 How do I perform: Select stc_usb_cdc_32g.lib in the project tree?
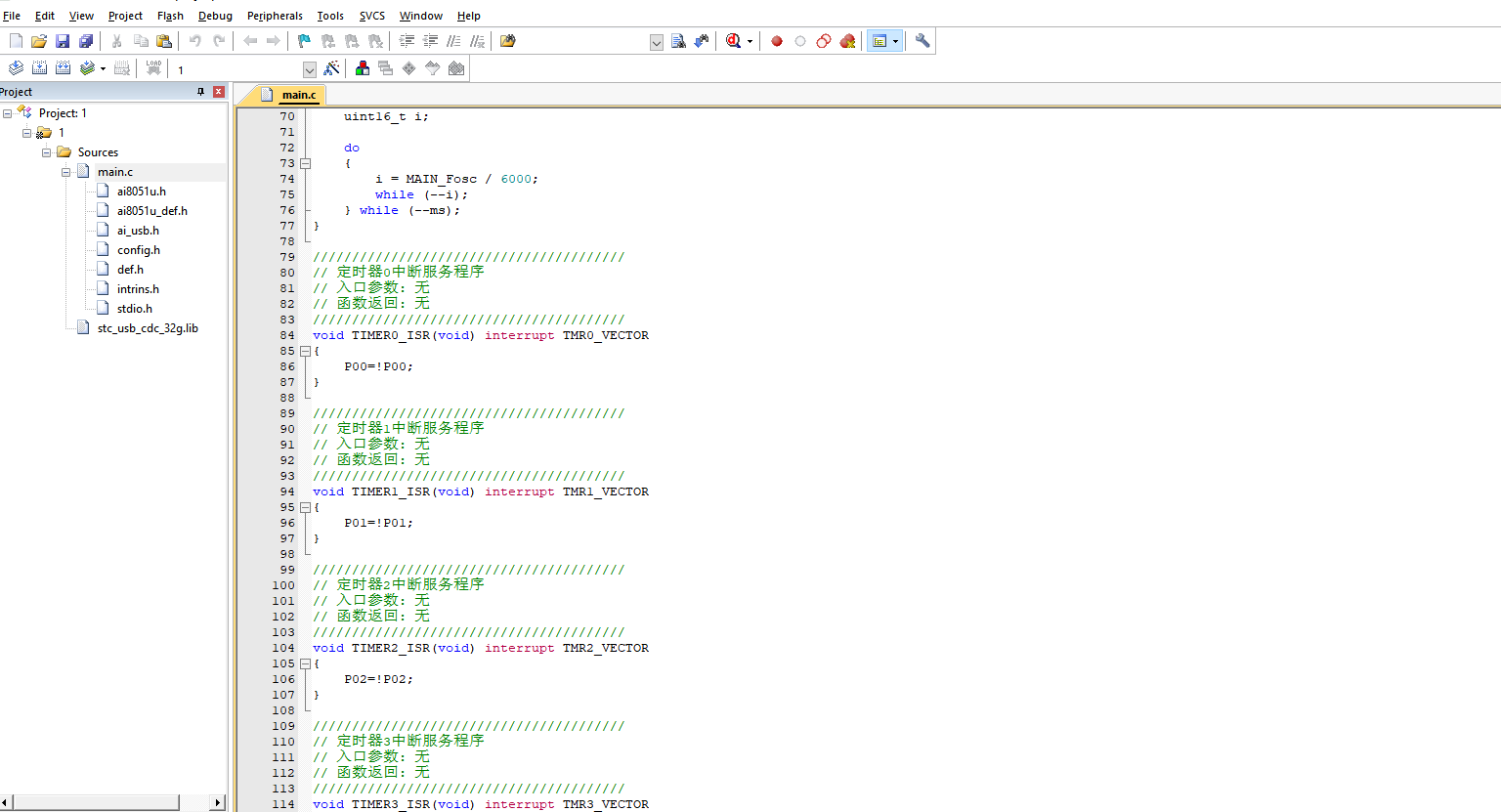148,328
